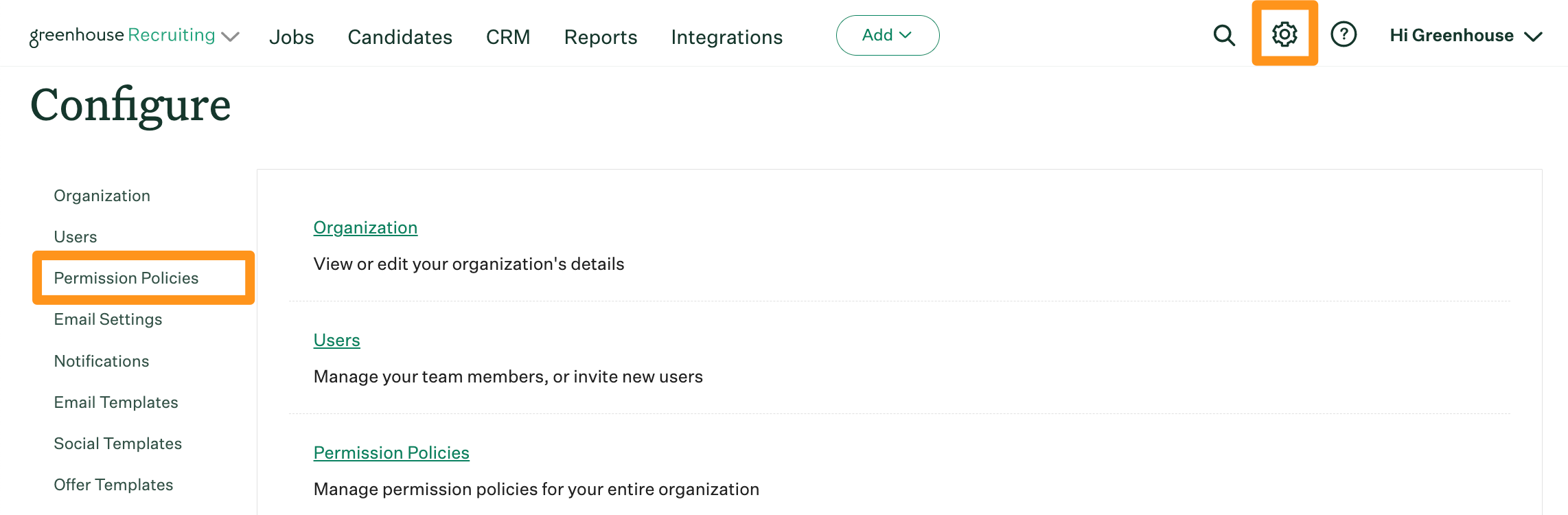Open Email Templates in the sidebar

coord(116,402)
